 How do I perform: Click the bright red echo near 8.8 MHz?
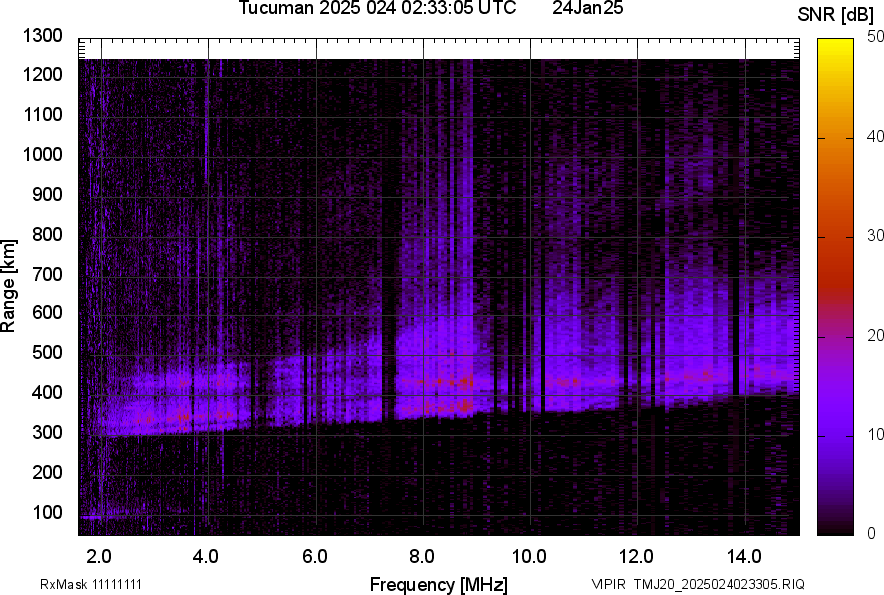tap(464, 382)
